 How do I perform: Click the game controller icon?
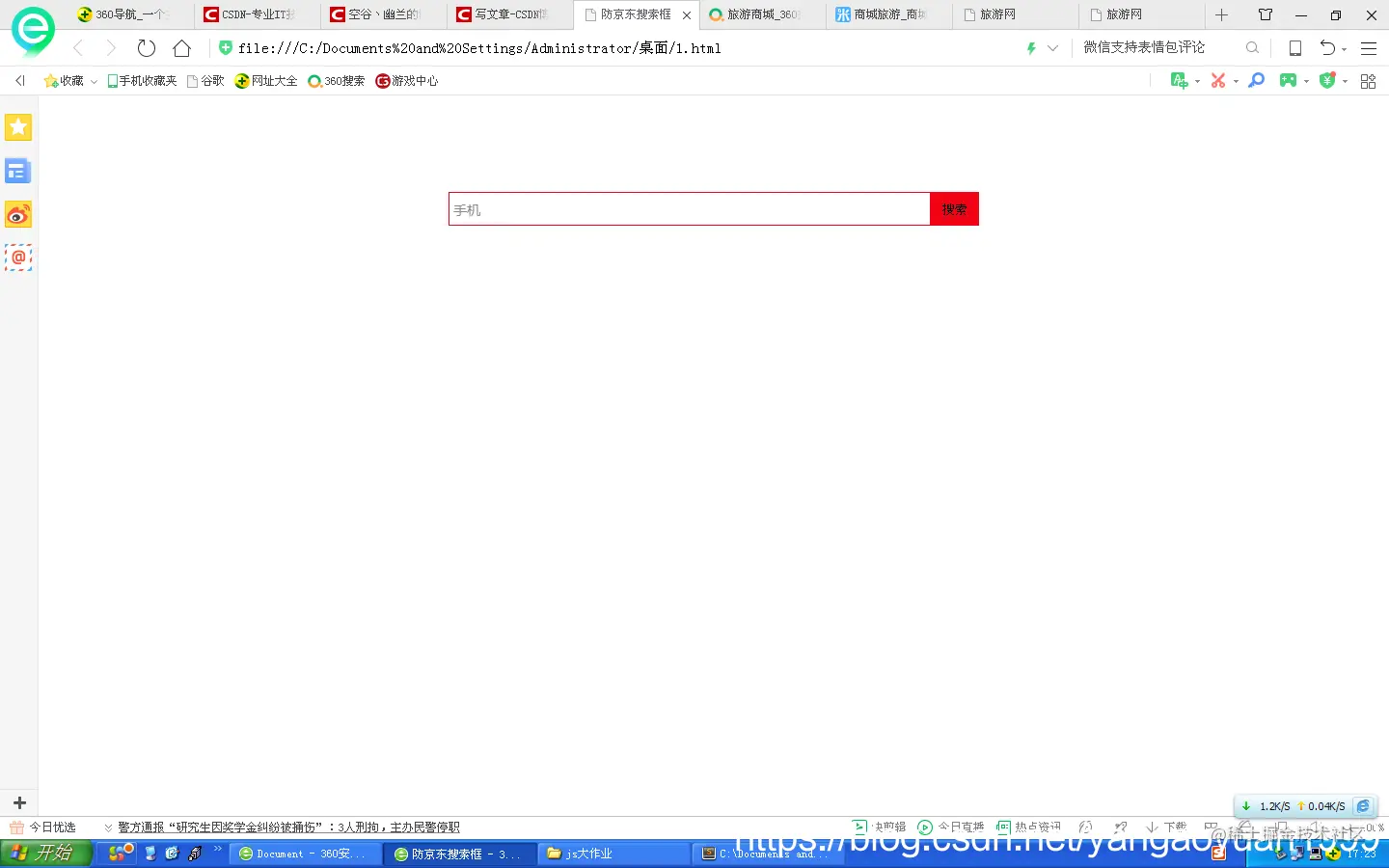(1288, 81)
